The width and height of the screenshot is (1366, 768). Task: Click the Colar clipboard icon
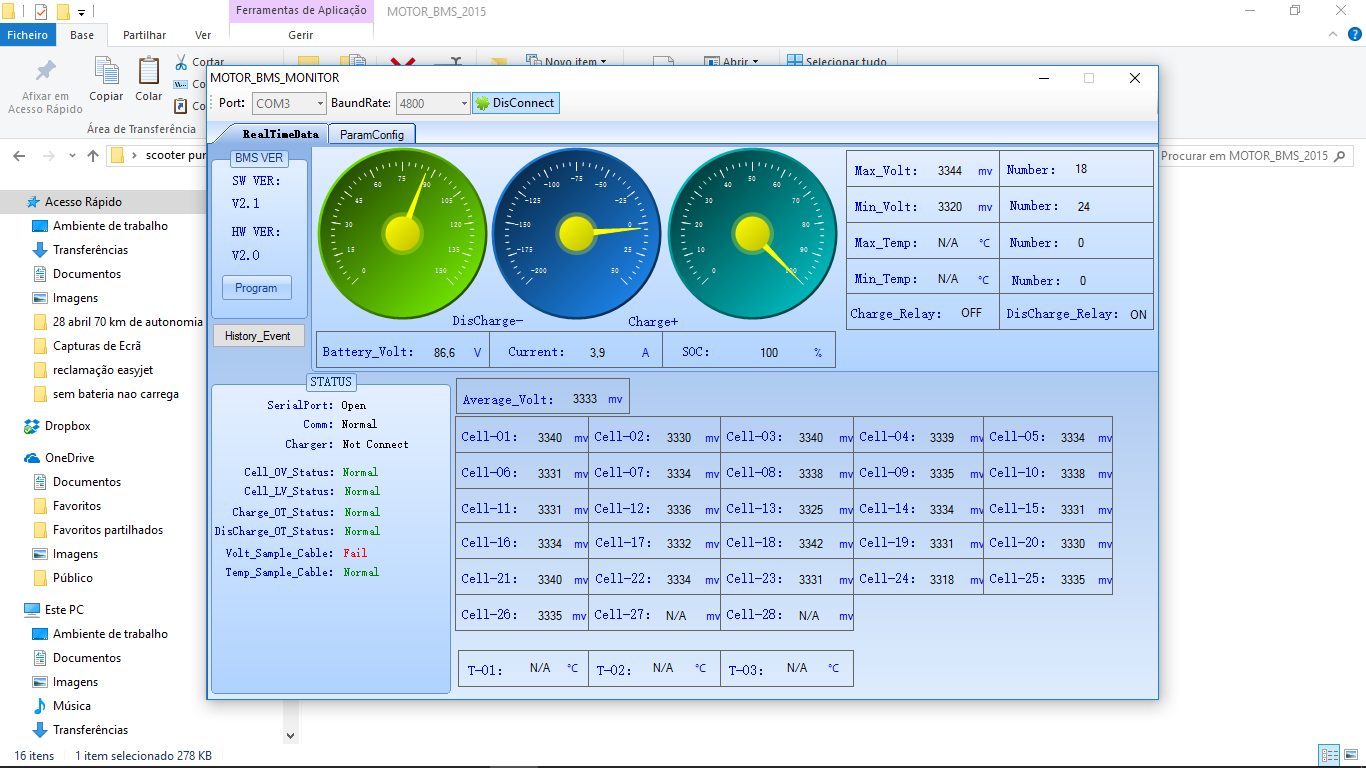point(149,71)
